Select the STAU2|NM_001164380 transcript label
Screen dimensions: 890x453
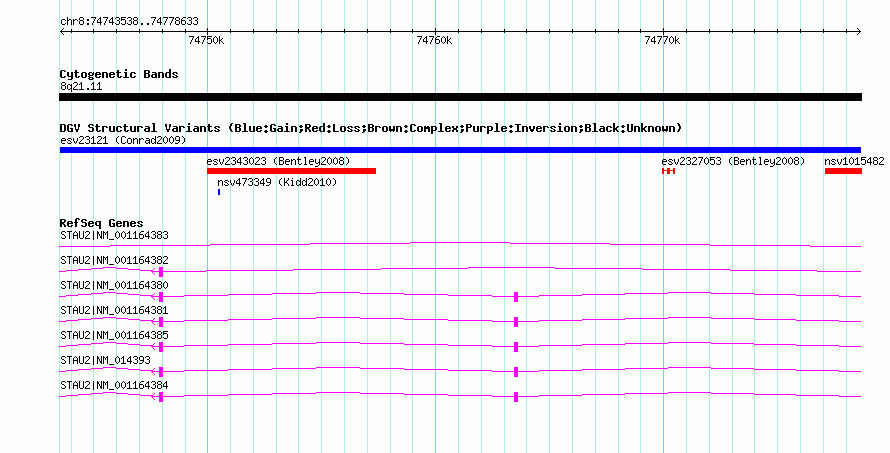pyautogui.click(x=114, y=285)
